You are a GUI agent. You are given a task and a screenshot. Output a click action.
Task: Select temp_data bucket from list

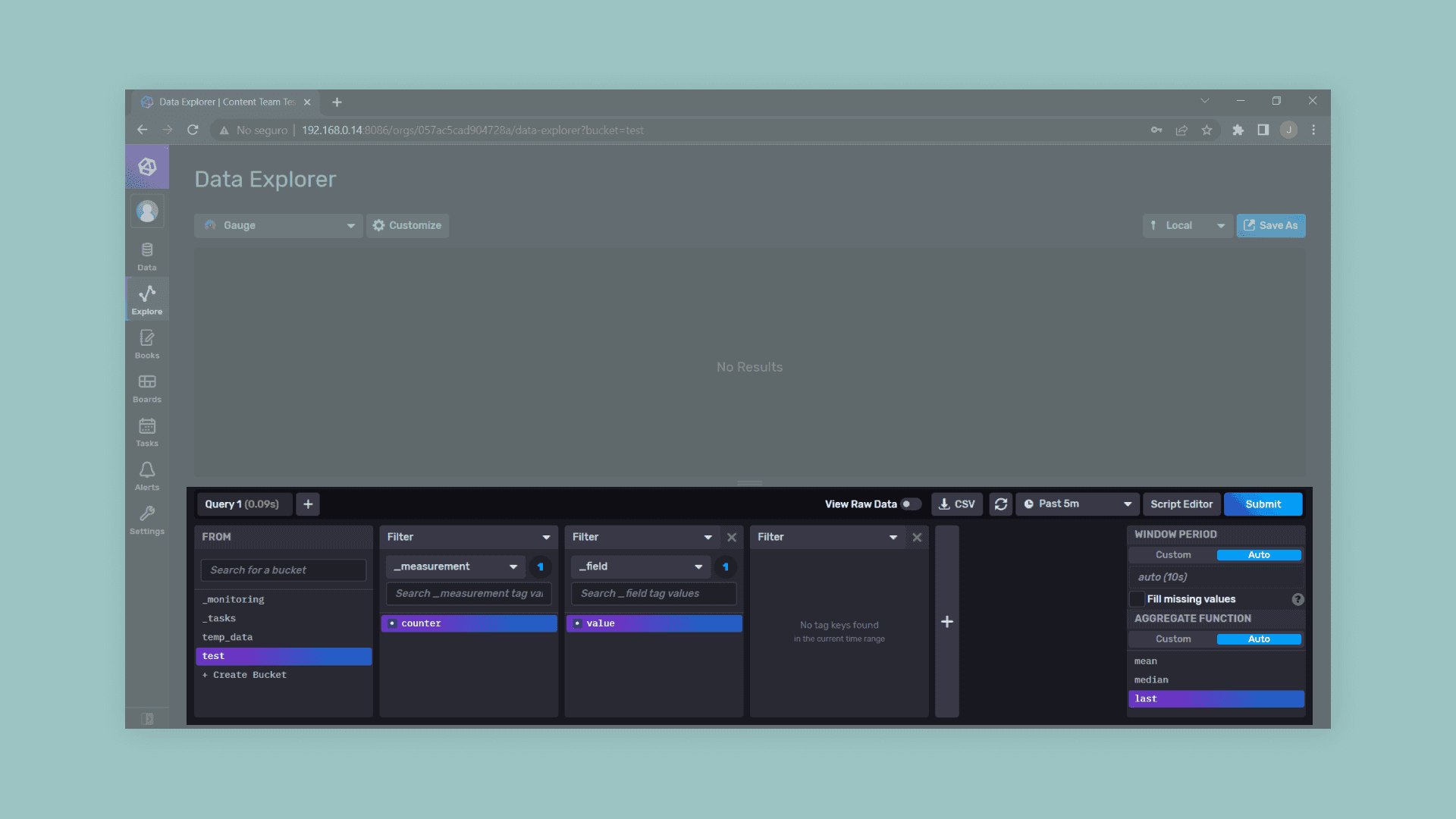(x=227, y=637)
